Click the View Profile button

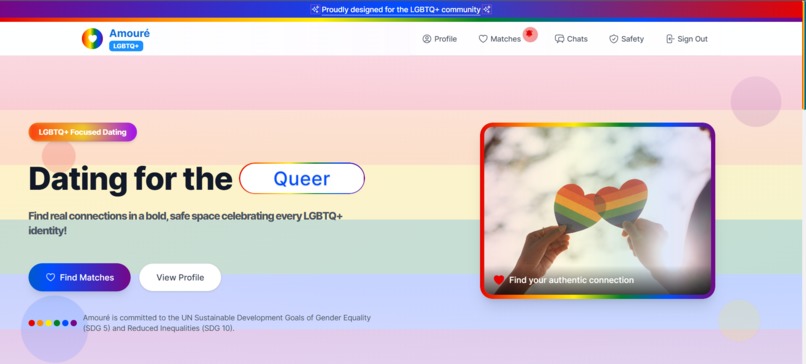pyautogui.click(x=180, y=277)
